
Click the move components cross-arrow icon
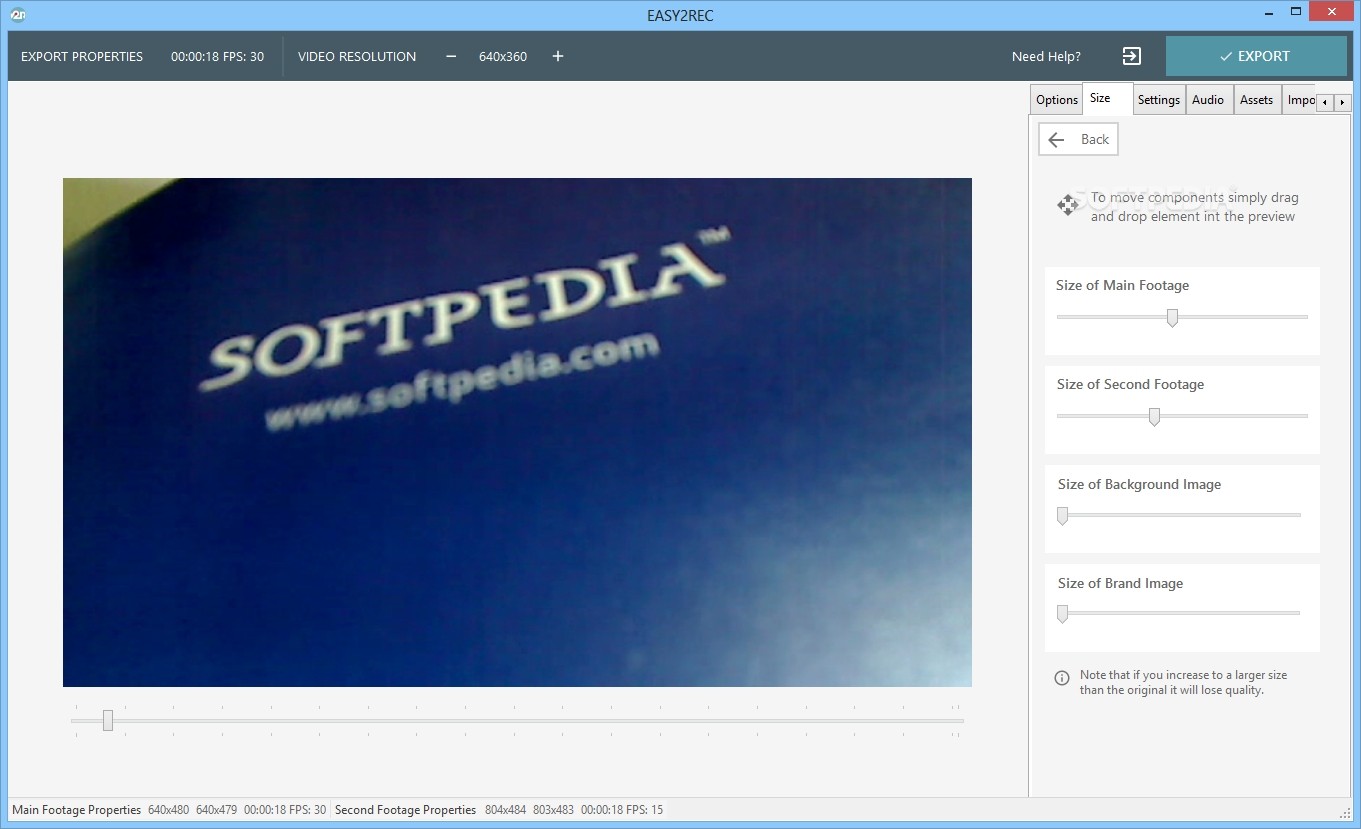tap(1067, 205)
